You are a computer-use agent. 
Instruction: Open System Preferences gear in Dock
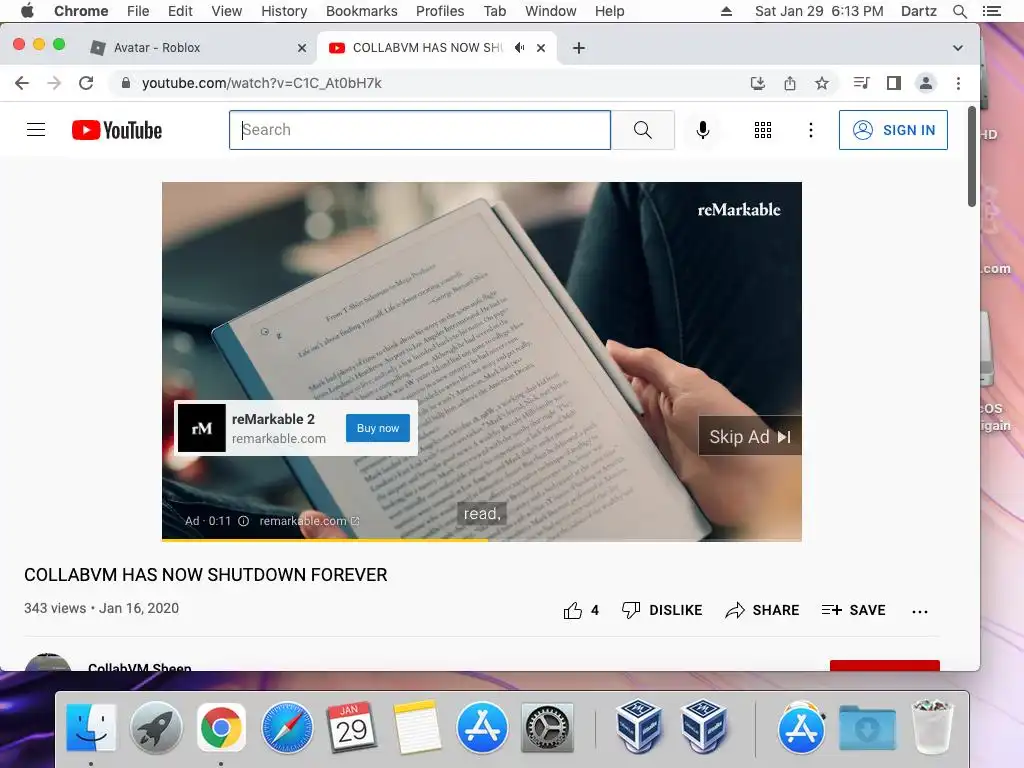point(547,727)
